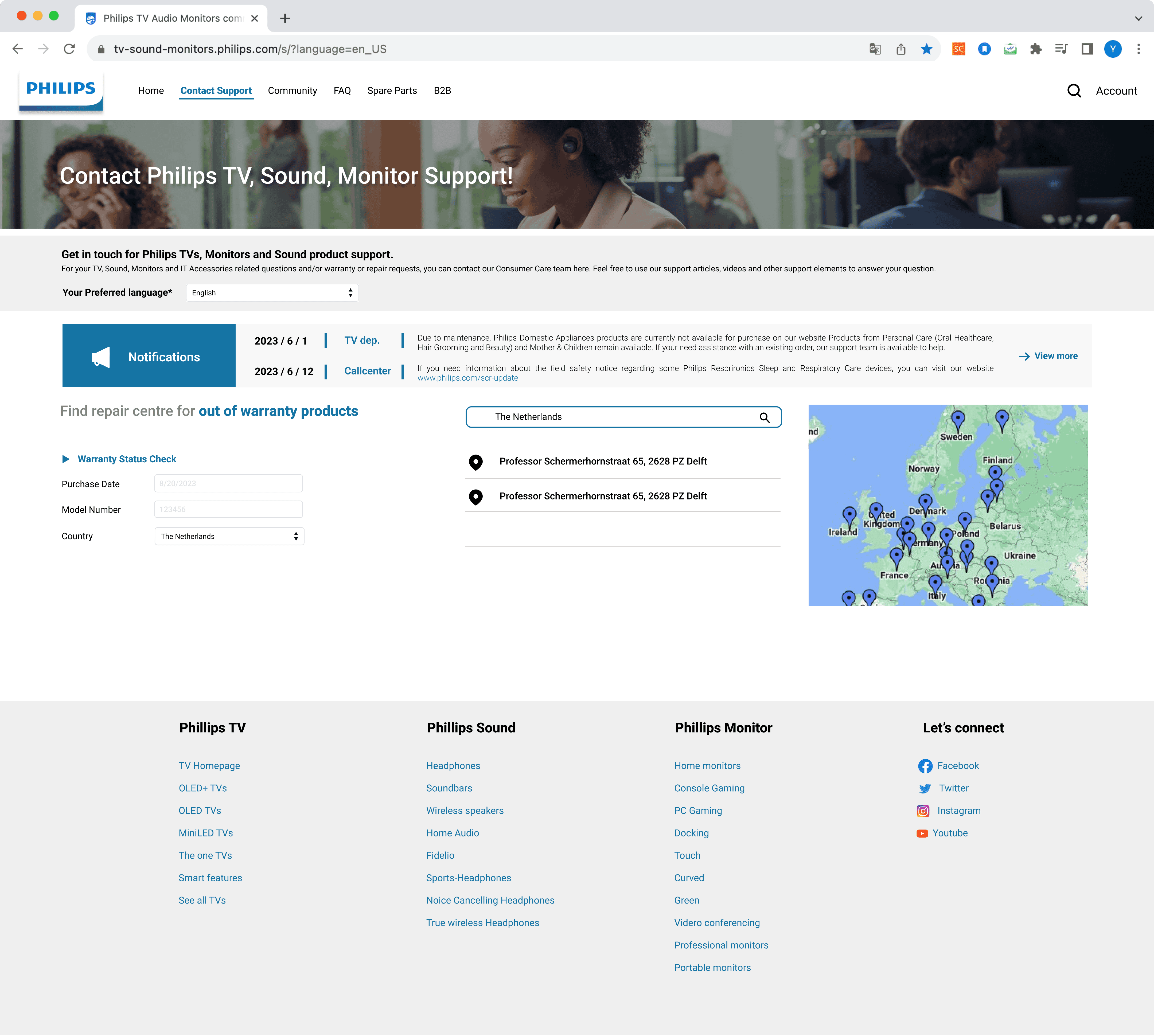Open the Country dropdown
Viewport: 1154px width, 1036px height.
229,536
